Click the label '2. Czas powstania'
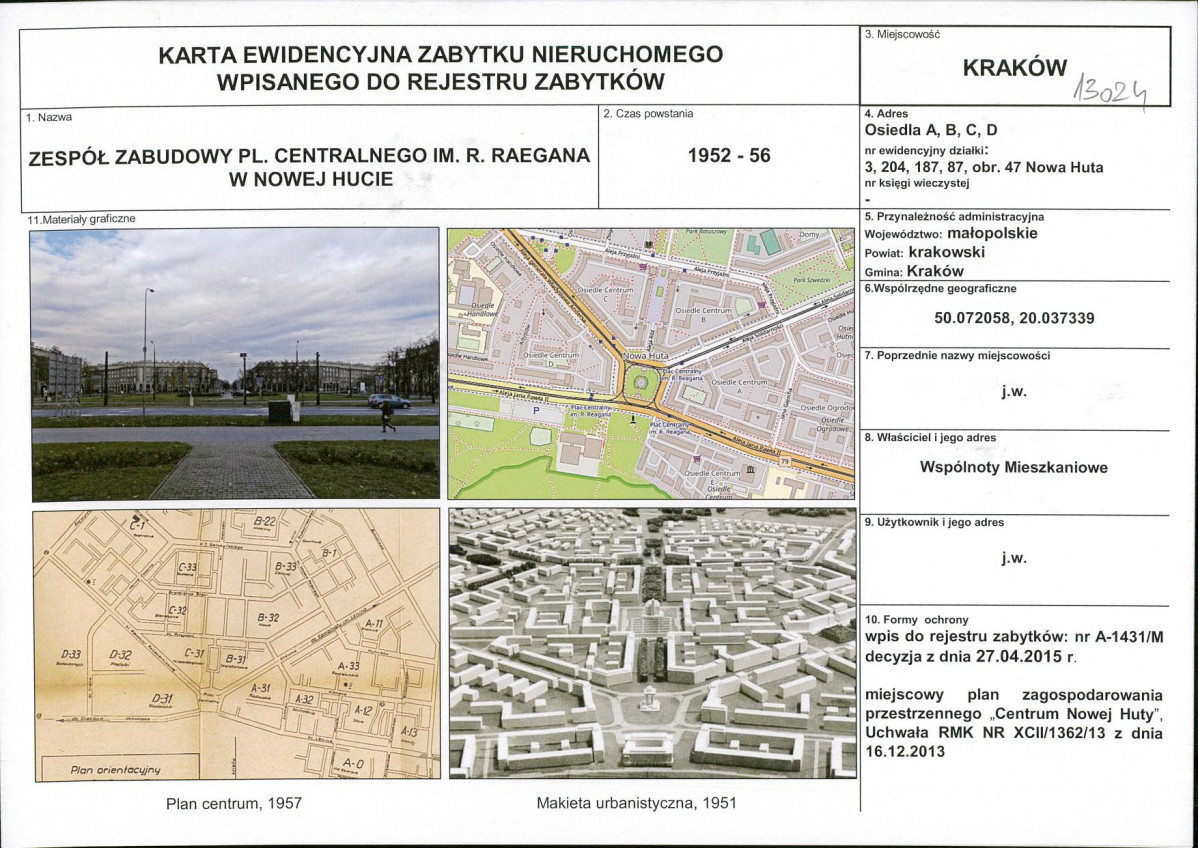This screenshot has height=848, width=1198. pyautogui.click(x=648, y=114)
